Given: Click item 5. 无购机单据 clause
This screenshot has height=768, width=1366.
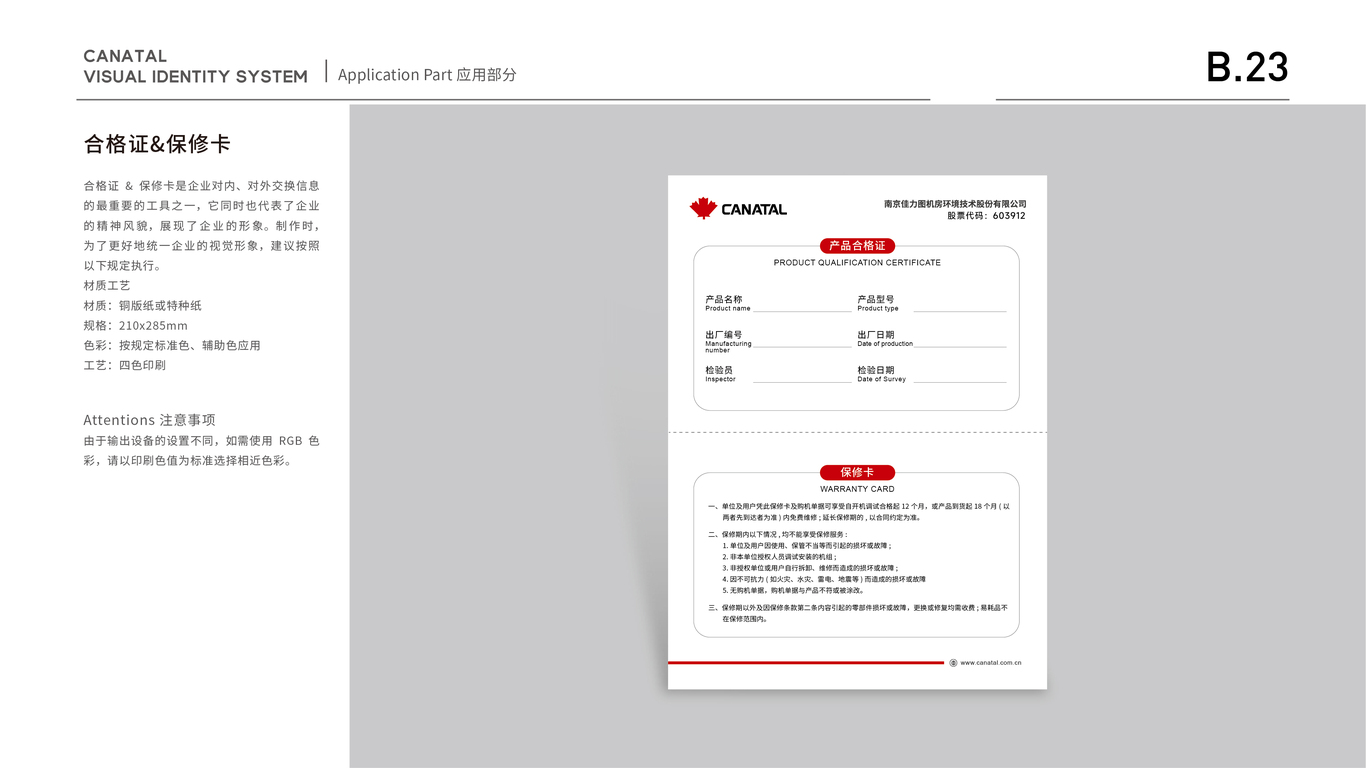Looking at the screenshot, I should pyautogui.click(x=793, y=590).
